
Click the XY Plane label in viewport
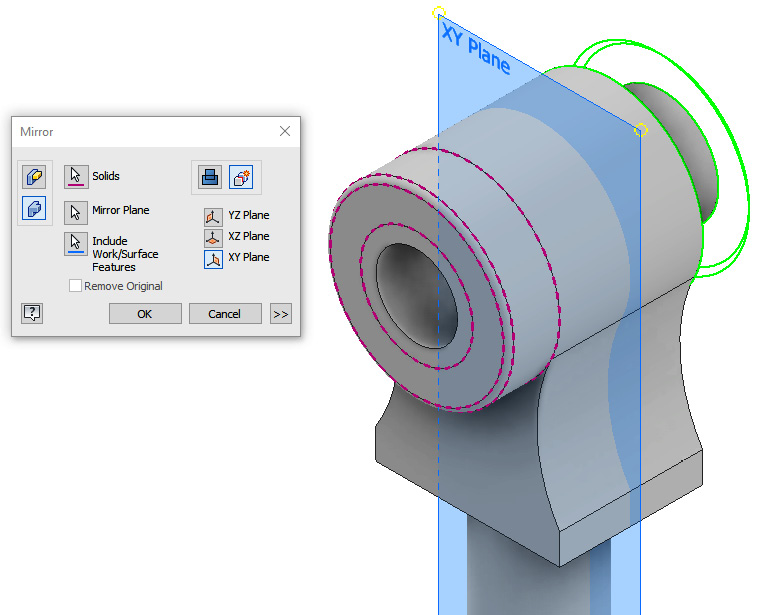click(476, 50)
